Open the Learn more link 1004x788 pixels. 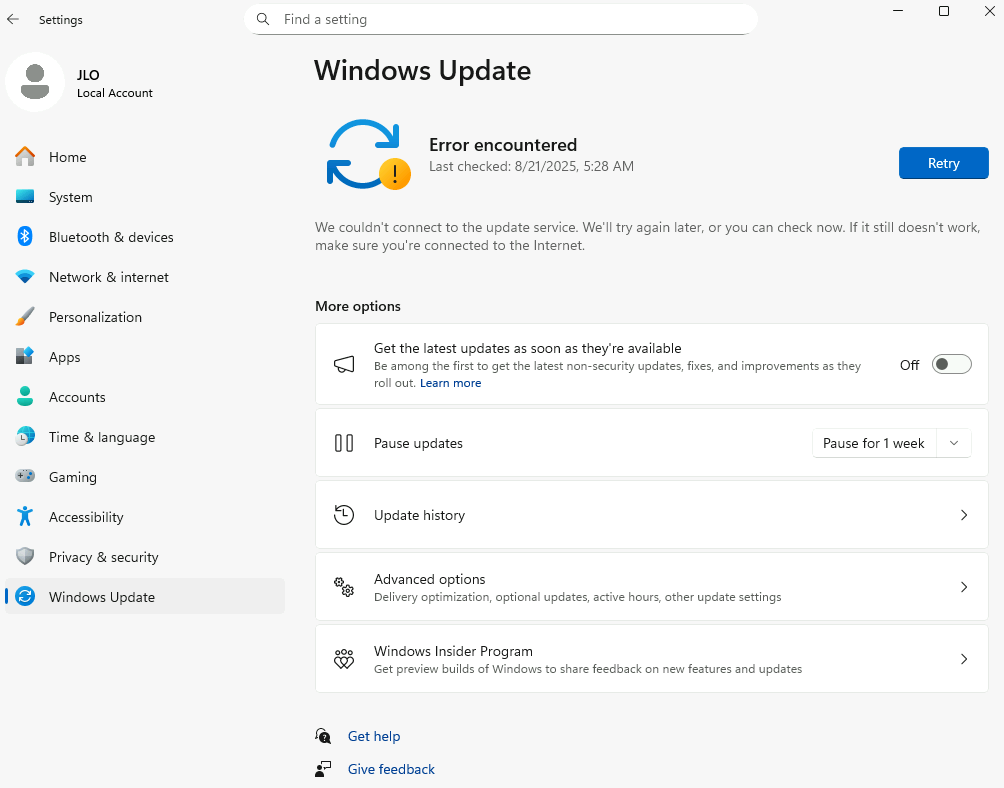450,383
